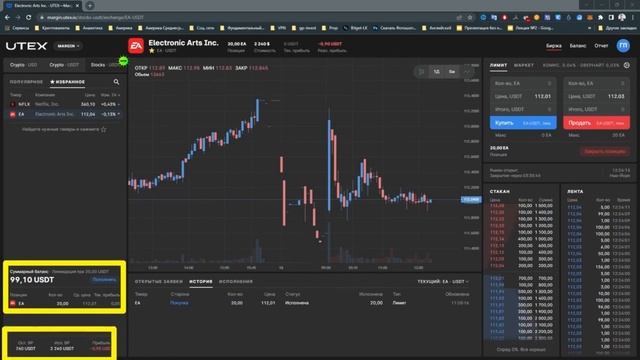This screenshot has height=360, width=640.
Task: Select the NFLX Netflix row
Action: click(x=65, y=104)
